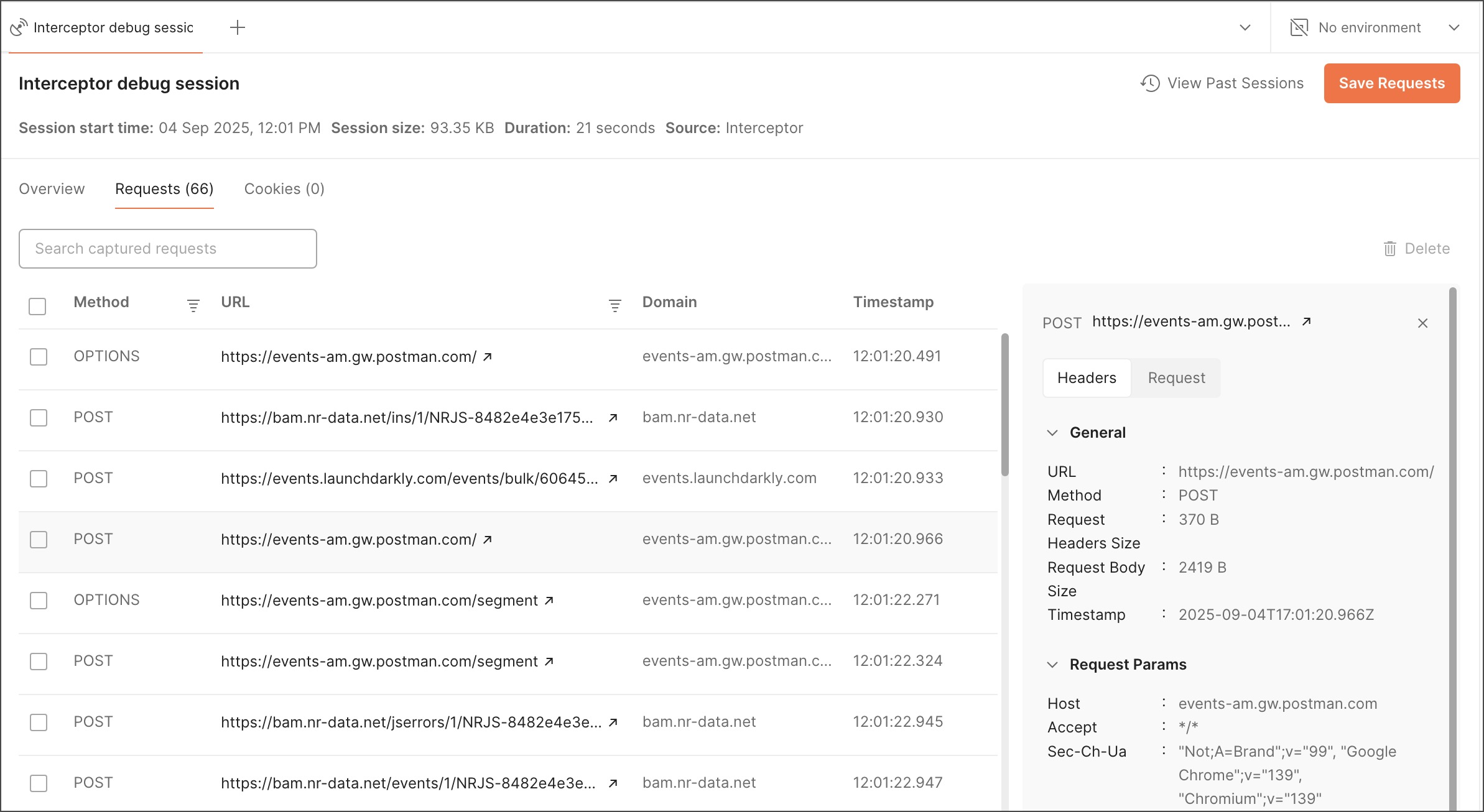Screen dimensions: 1484x812
Task: Check the POST 12:01:20.966 row checkbox
Action: point(39,540)
